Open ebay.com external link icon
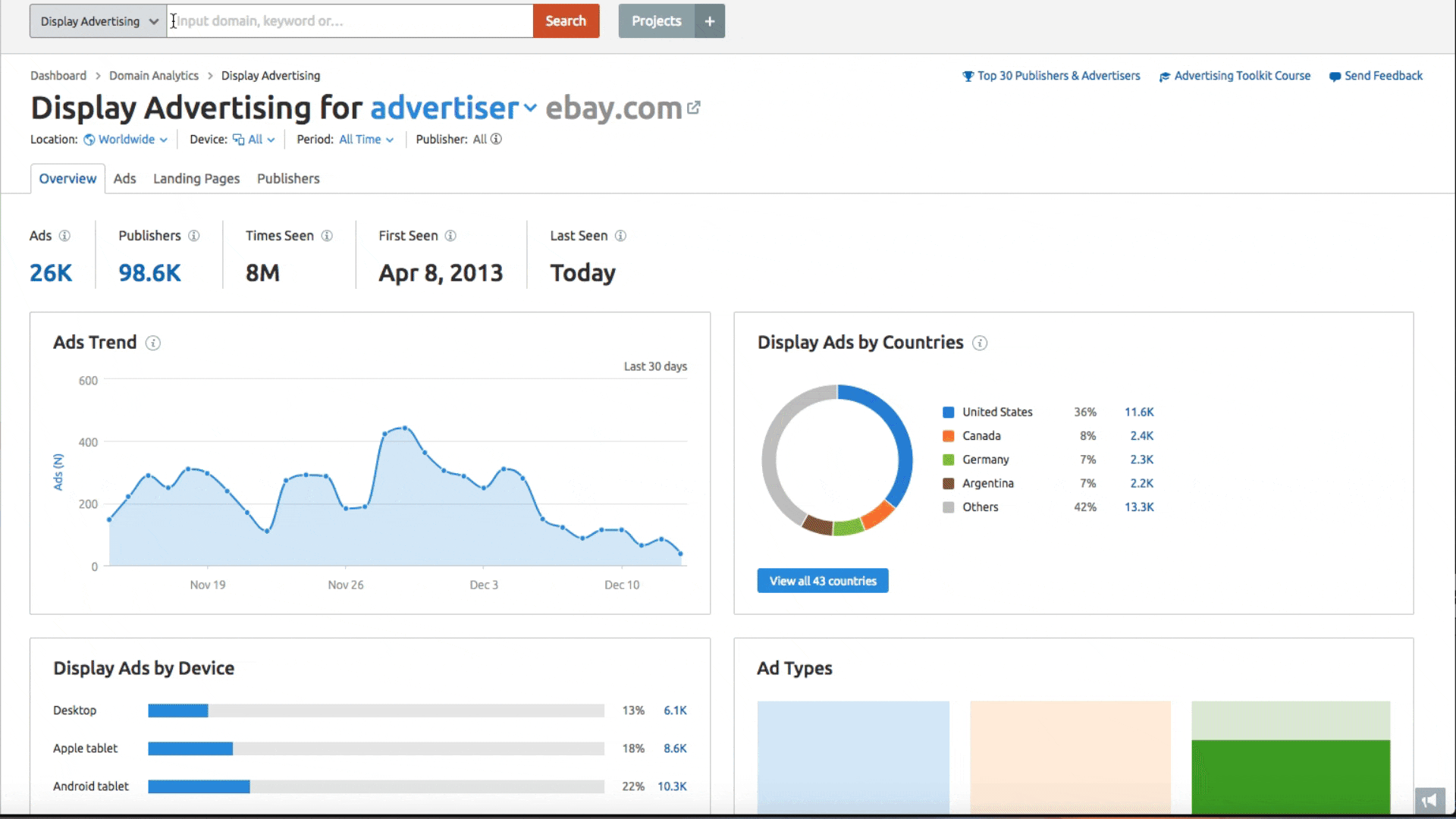The image size is (1456, 819). tap(693, 108)
